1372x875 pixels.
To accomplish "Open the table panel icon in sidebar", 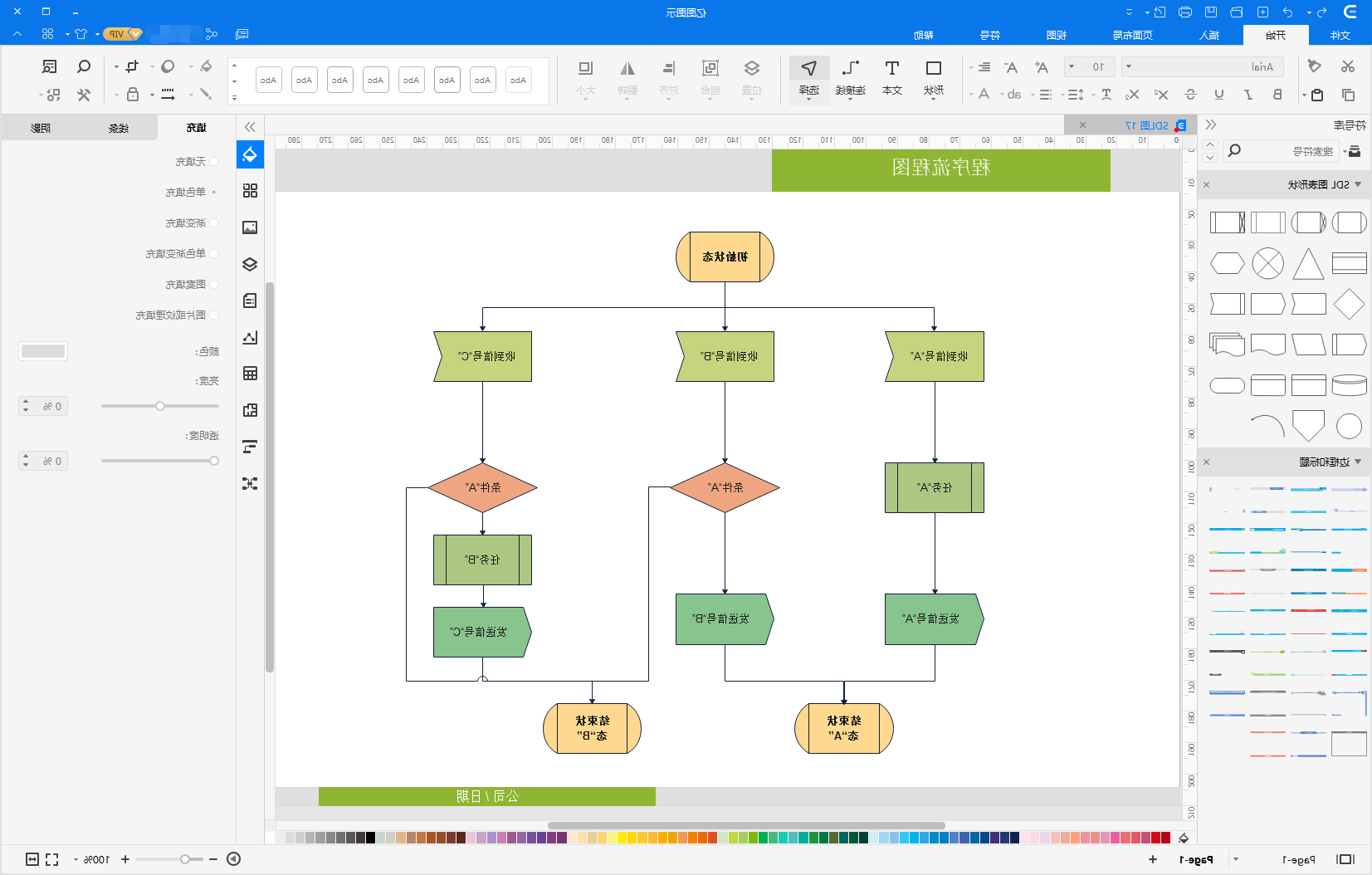I will (250, 374).
